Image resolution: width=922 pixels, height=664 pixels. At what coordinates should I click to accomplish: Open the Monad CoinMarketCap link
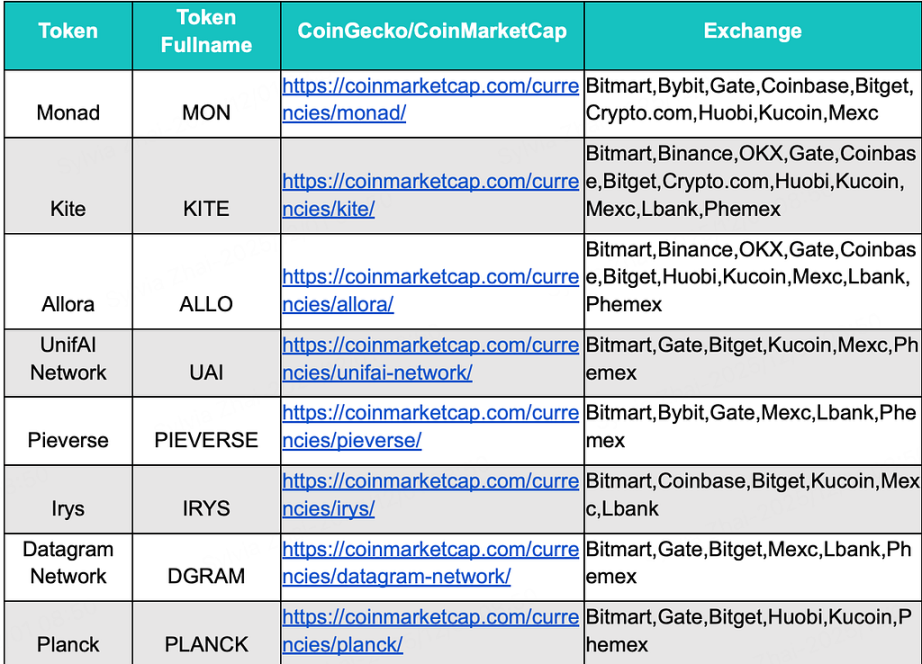point(430,86)
